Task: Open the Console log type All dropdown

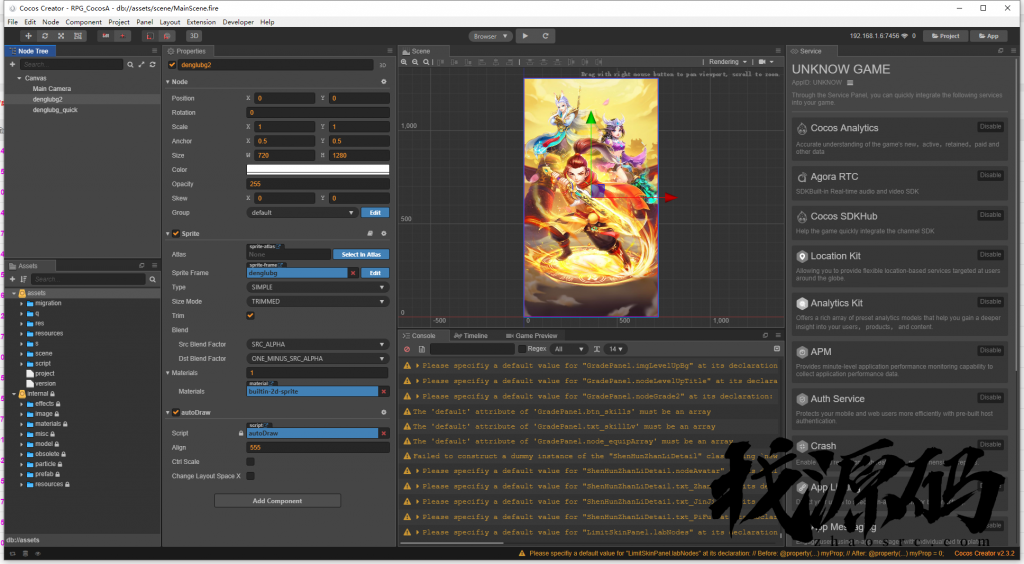Action: (568, 349)
